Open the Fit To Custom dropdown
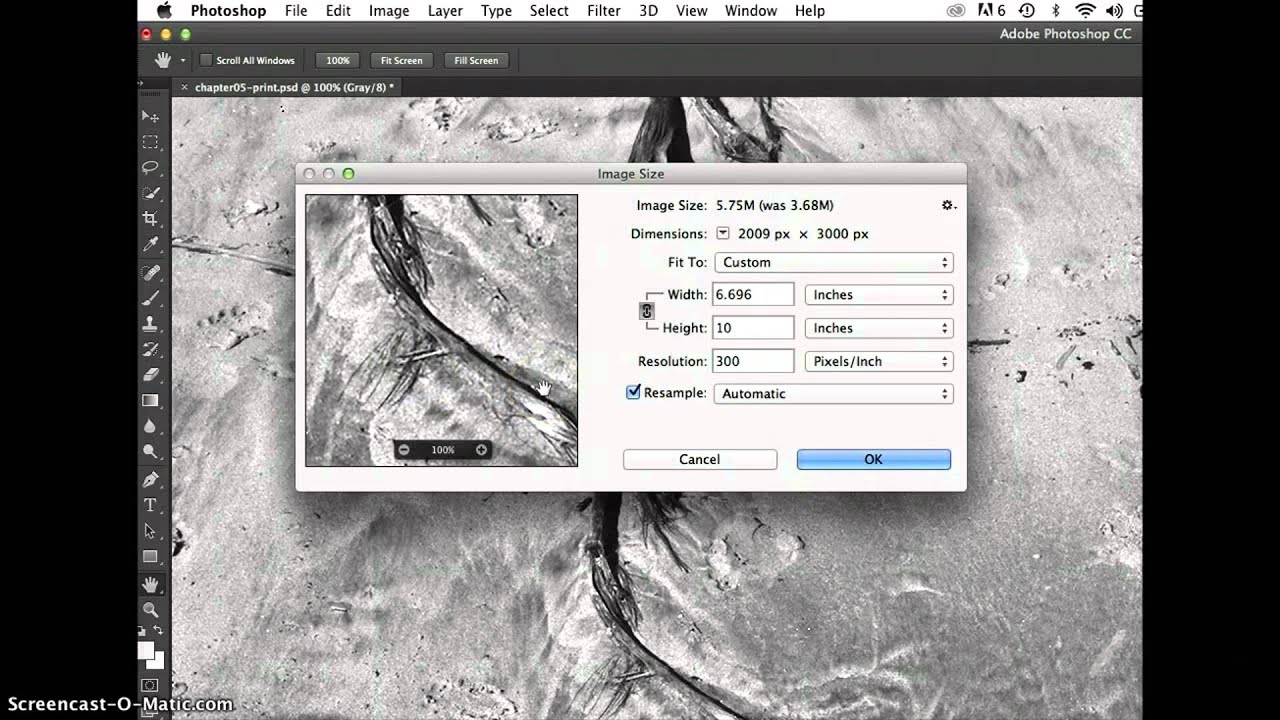The height and width of the screenshot is (720, 1280). coord(833,262)
